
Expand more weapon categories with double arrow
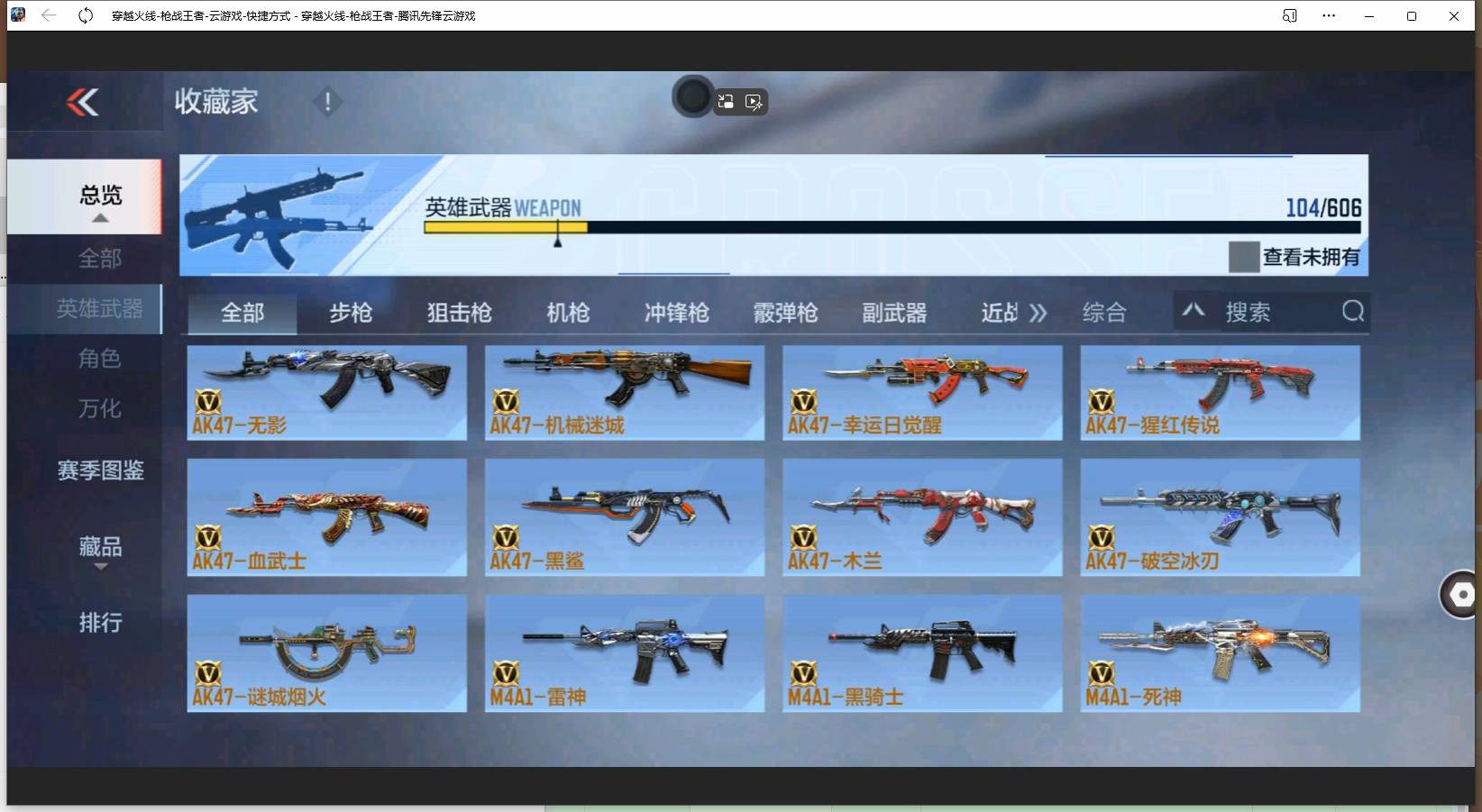(1038, 313)
